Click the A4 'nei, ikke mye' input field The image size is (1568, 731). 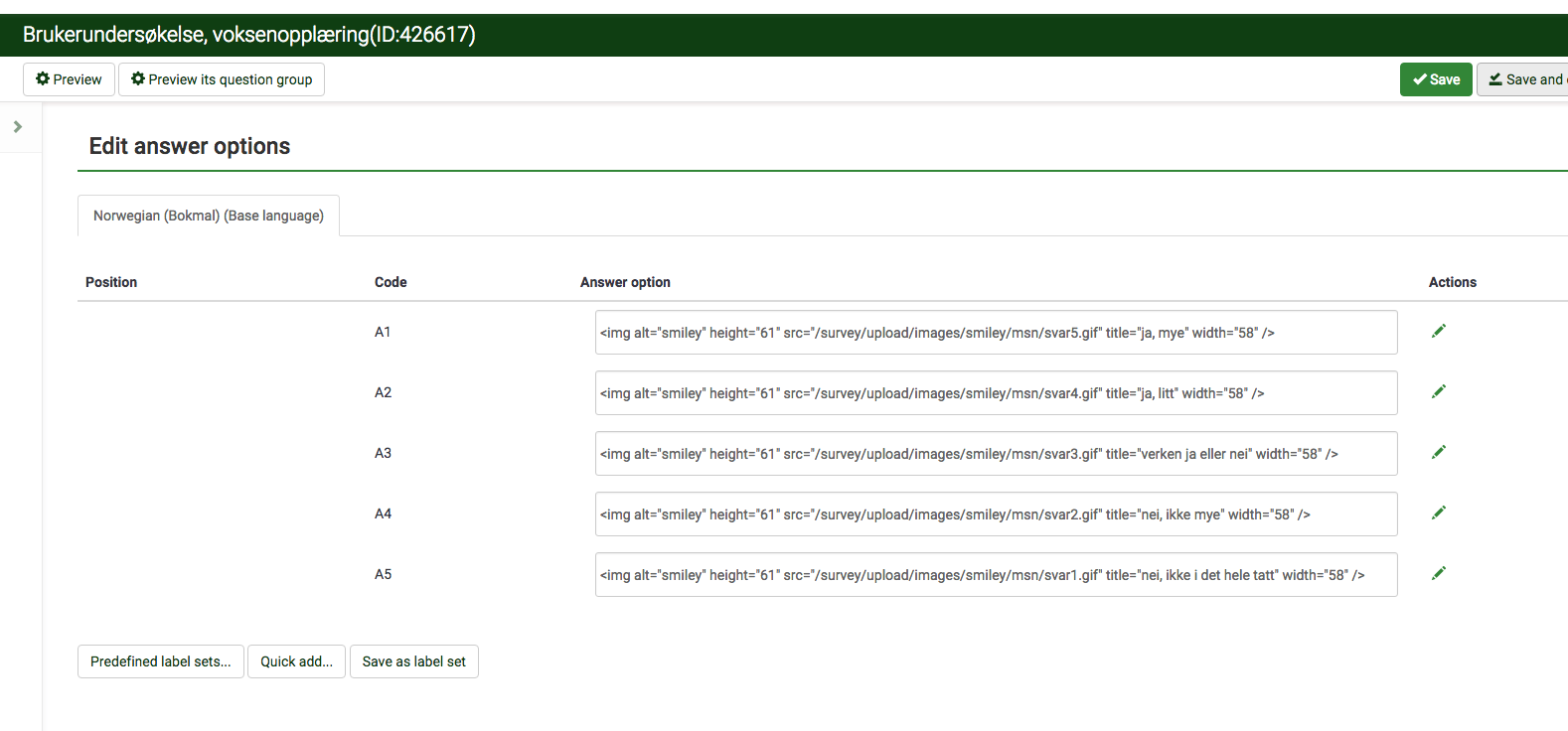coord(996,514)
